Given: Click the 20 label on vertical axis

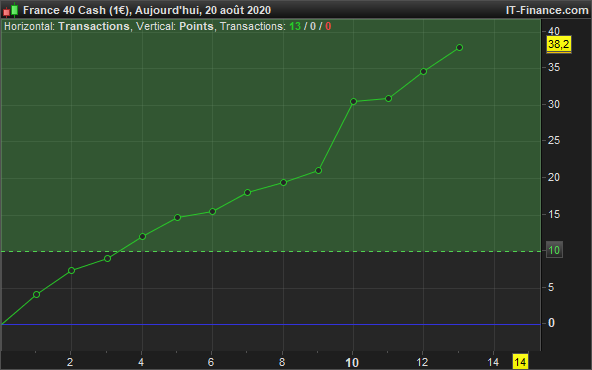Looking at the screenshot, I should click(554, 177).
